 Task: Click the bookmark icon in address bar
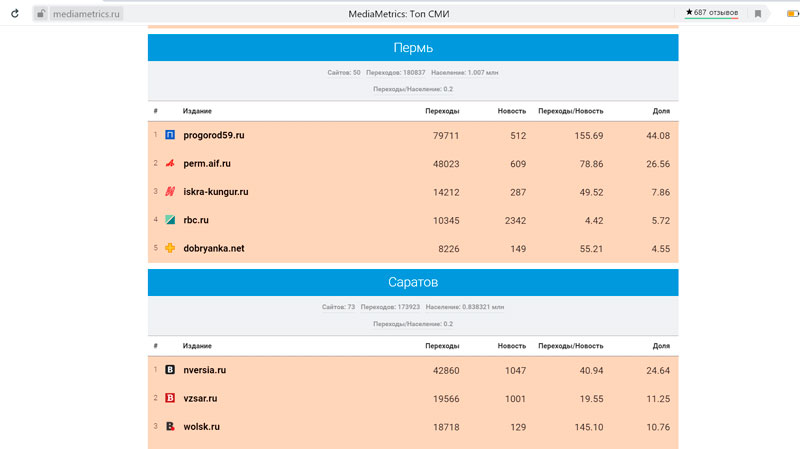[x=758, y=14]
